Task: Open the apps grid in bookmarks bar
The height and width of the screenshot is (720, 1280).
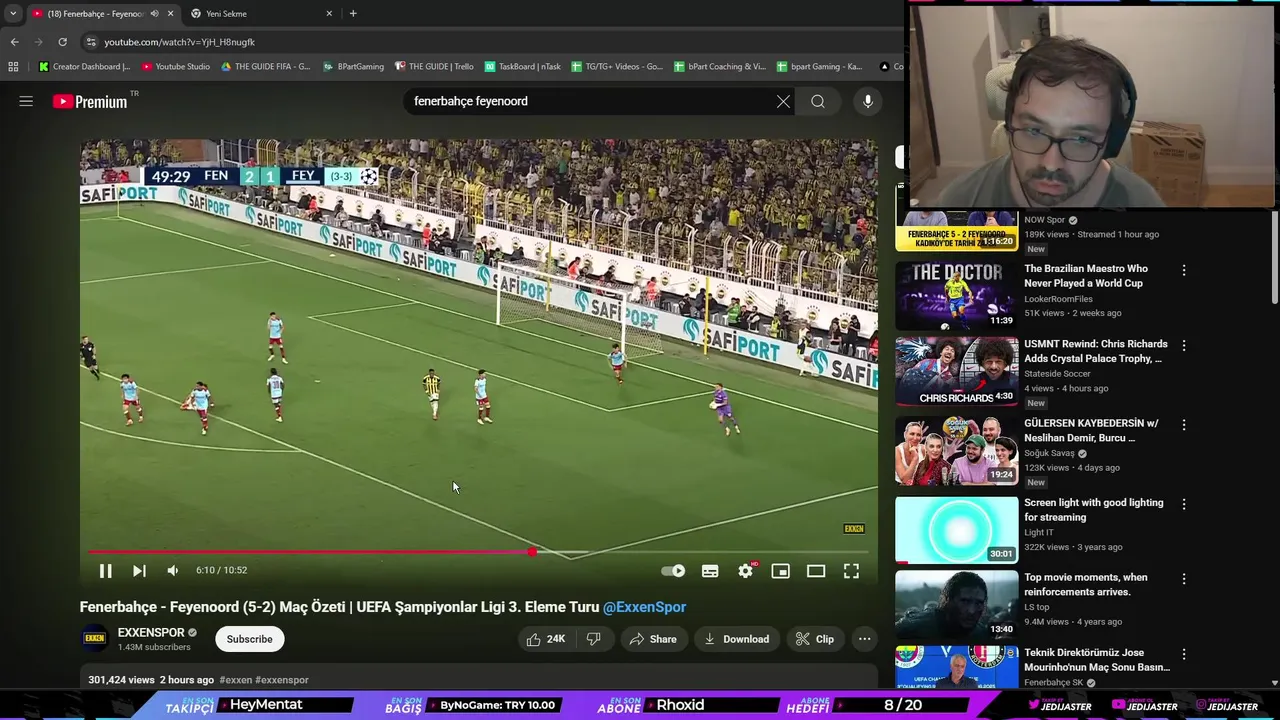Action: [x=13, y=67]
